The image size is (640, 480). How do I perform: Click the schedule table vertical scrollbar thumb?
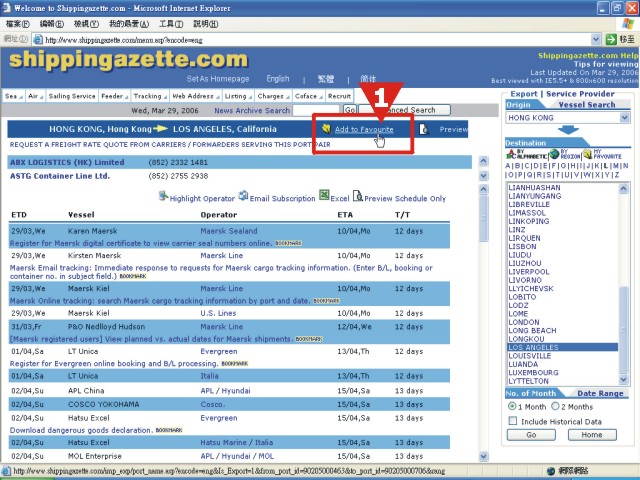tap(483, 219)
